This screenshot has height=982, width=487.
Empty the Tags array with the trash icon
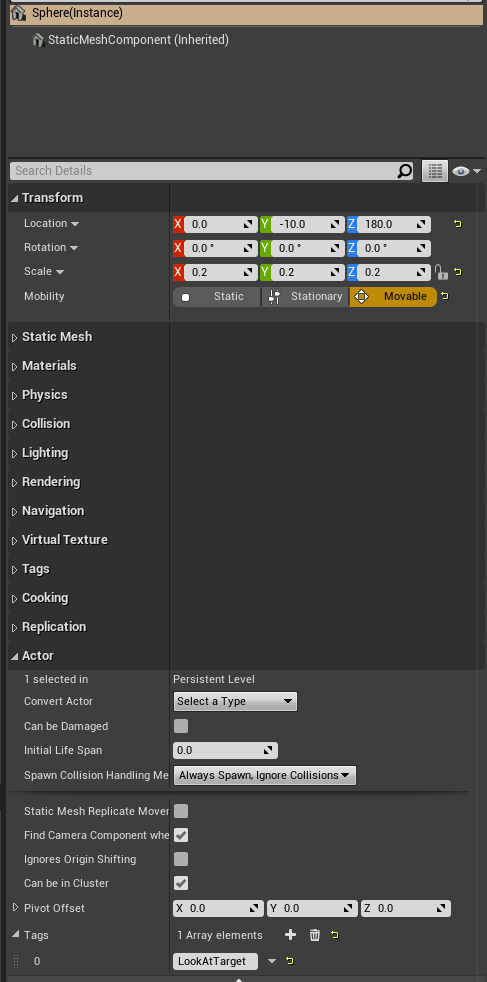(x=315, y=935)
